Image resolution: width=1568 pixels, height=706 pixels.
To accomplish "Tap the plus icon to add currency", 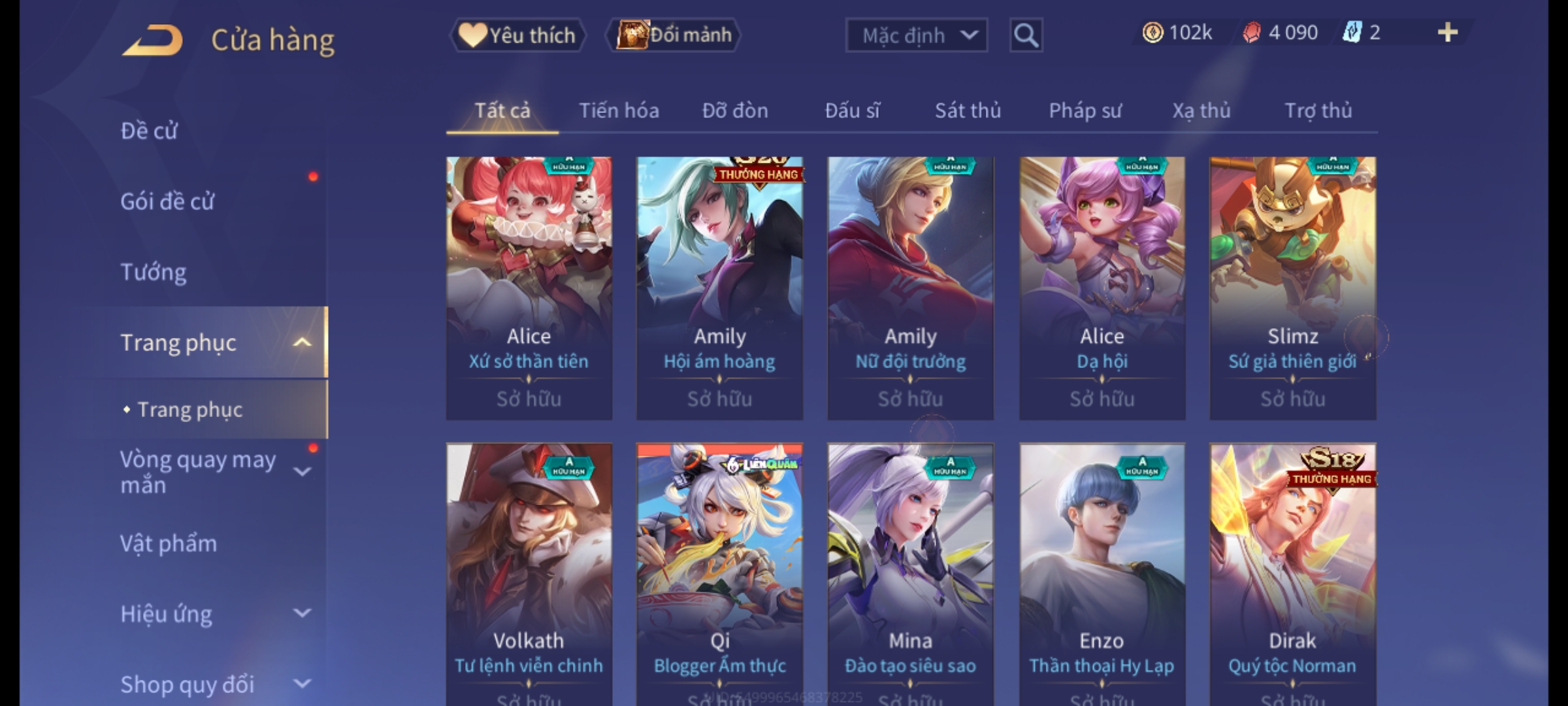I will [x=1448, y=33].
